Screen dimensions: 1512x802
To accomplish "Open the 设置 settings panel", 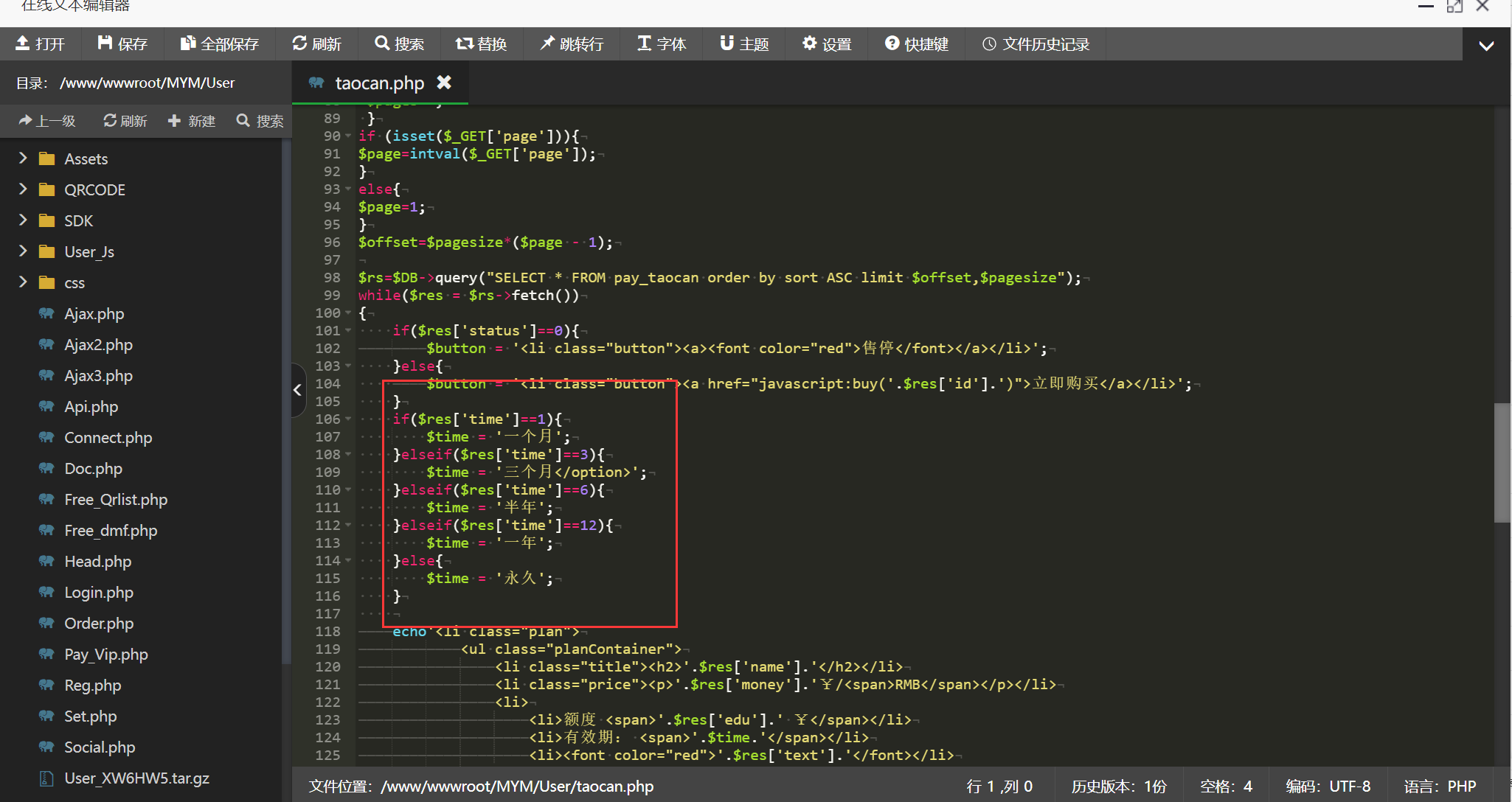I will pos(828,44).
